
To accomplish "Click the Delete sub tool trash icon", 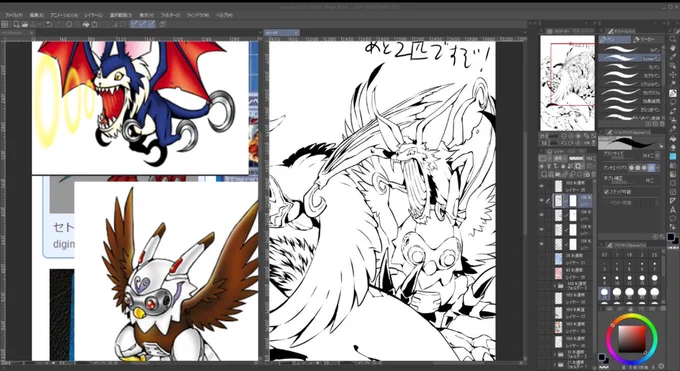I will click(x=662, y=124).
